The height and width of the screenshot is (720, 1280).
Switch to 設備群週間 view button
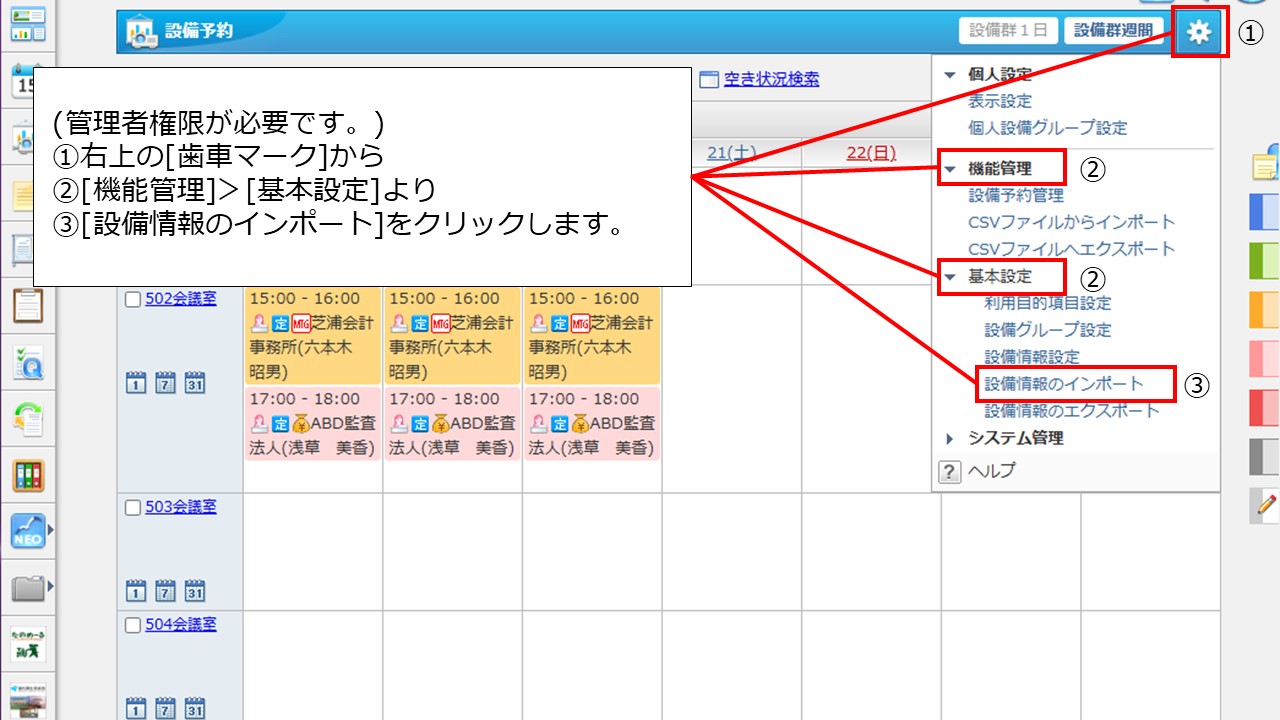tap(1113, 31)
